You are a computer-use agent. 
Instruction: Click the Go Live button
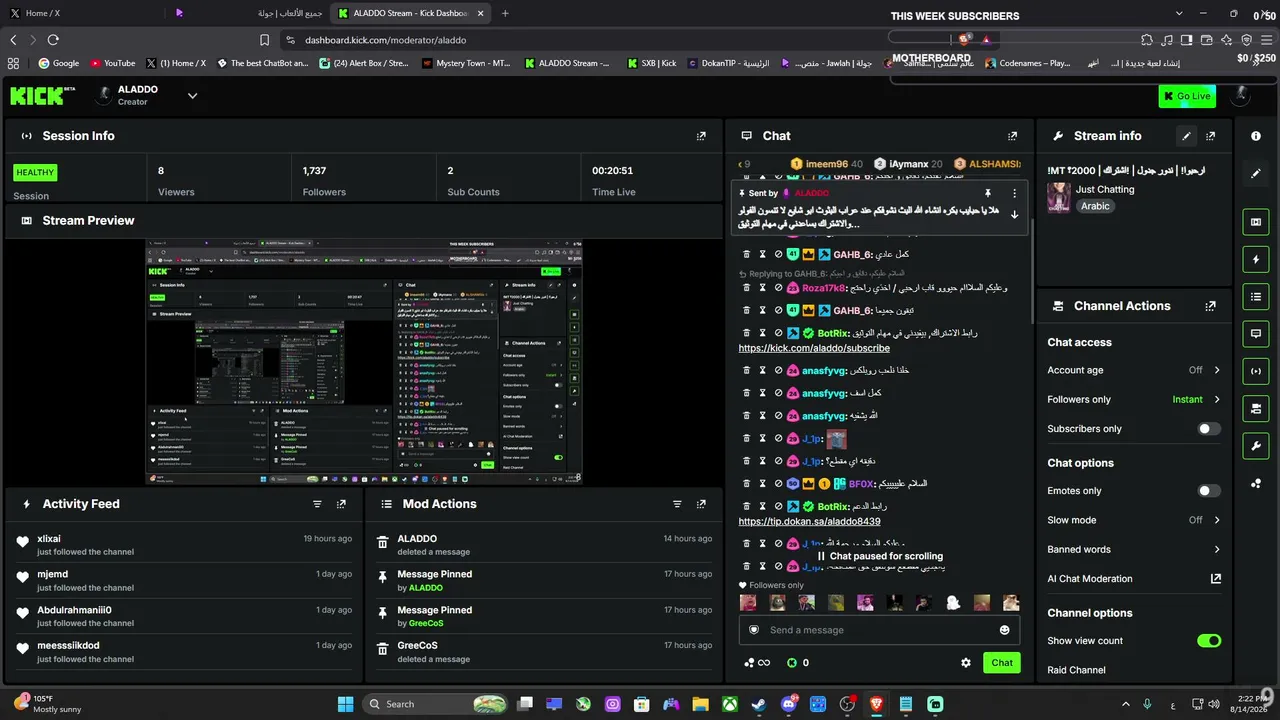pos(1187,96)
